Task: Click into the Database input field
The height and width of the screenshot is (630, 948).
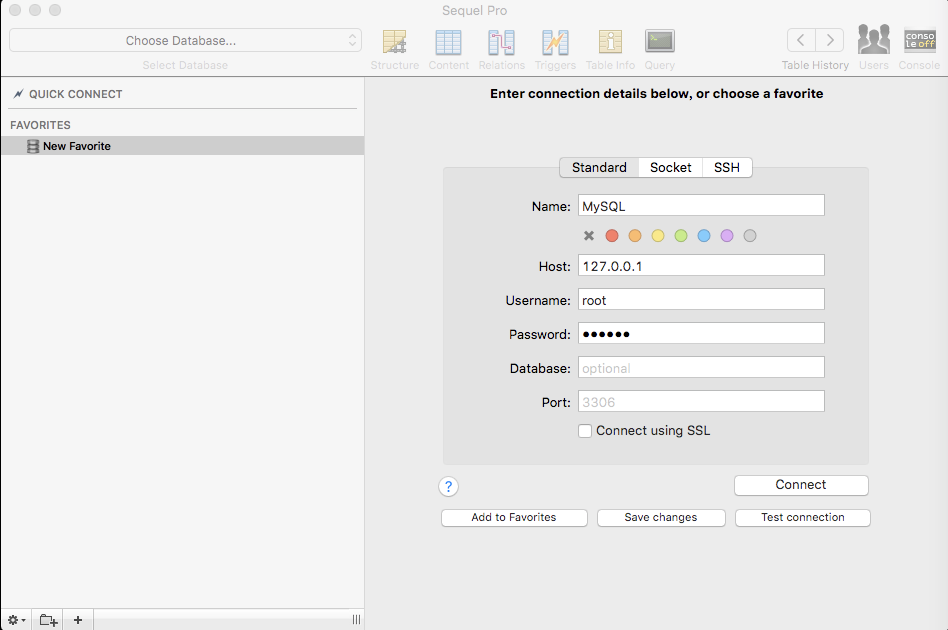Action: point(700,368)
